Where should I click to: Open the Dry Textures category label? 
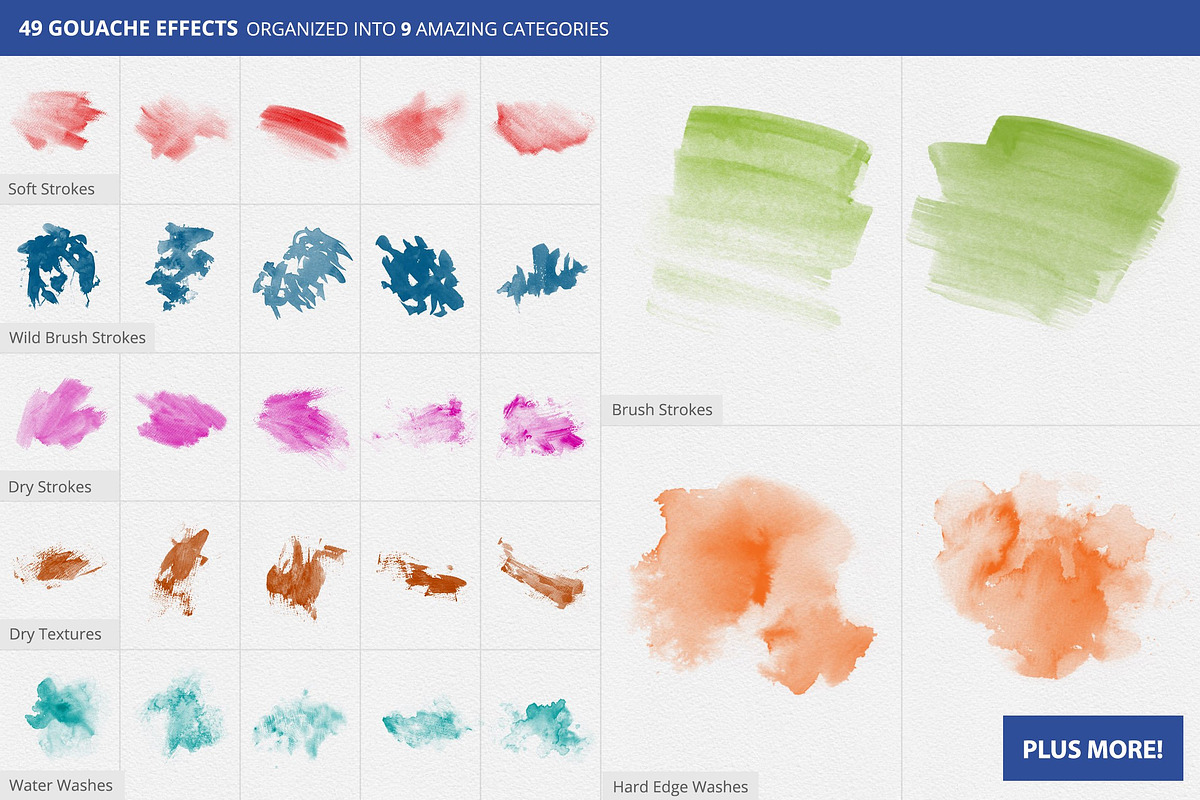[55, 634]
